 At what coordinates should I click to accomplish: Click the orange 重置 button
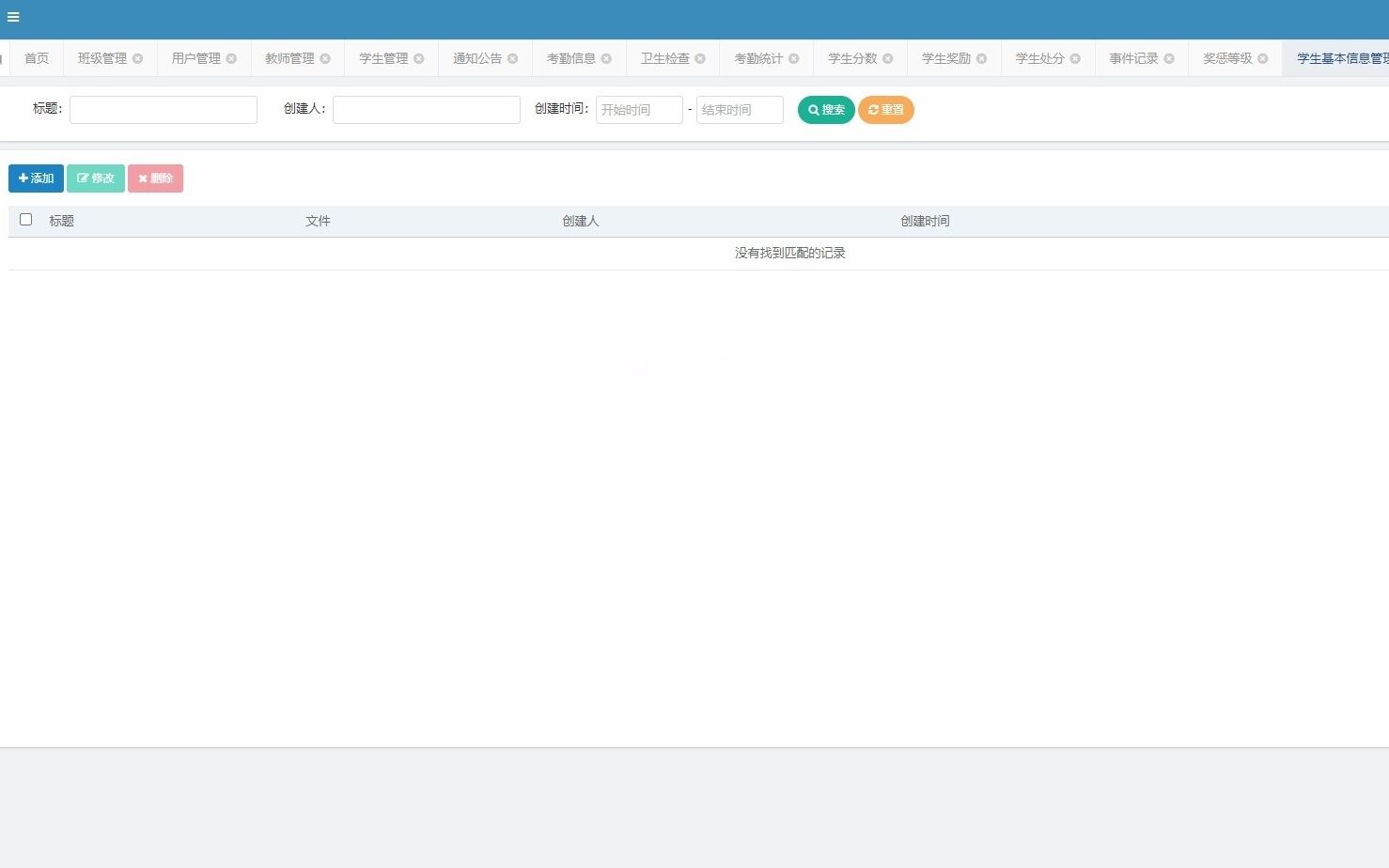click(x=886, y=110)
